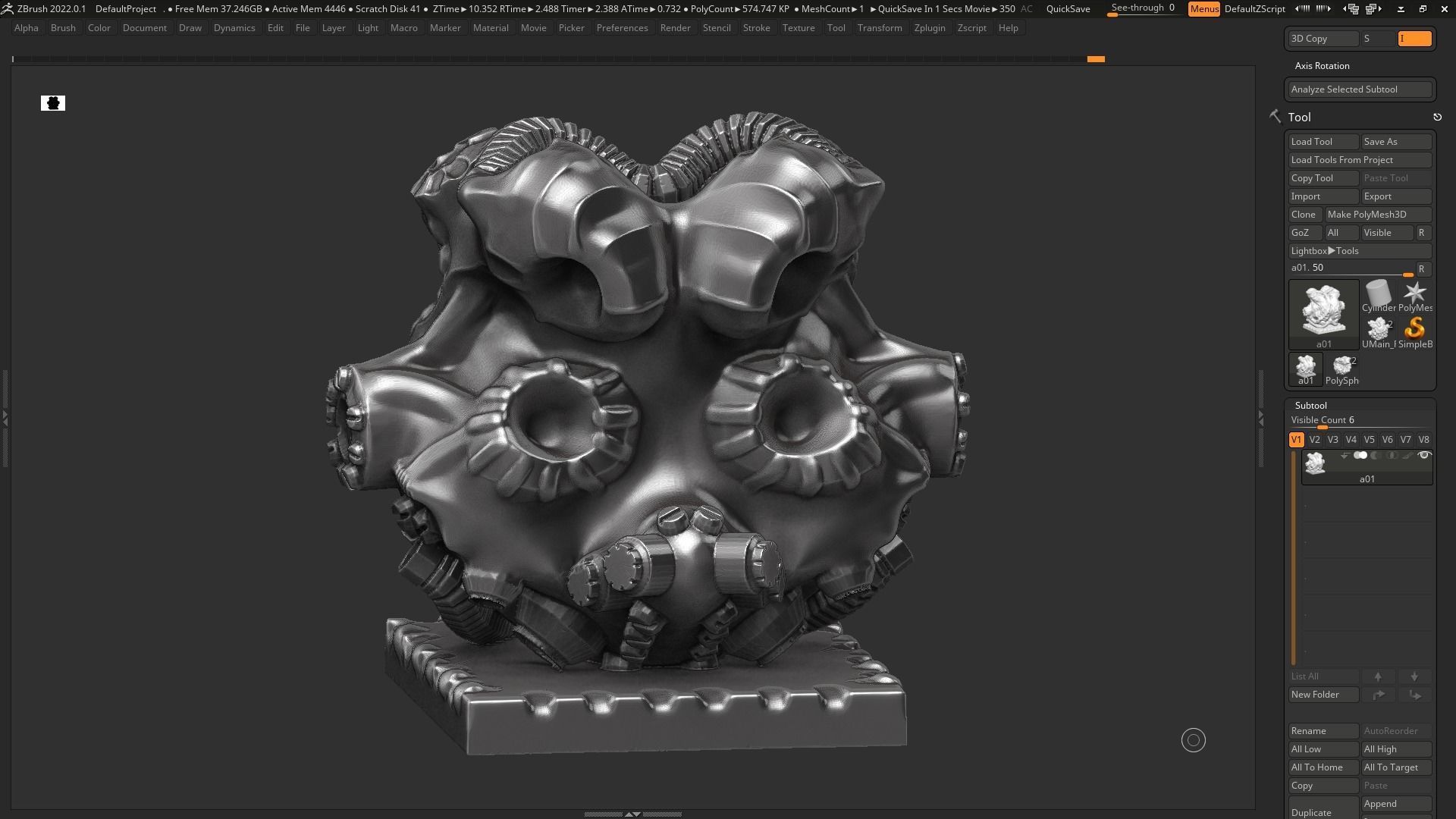Click the QuickSave button
This screenshot has width=1456, height=819.
pyautogui.click(x=1068, y=9)
